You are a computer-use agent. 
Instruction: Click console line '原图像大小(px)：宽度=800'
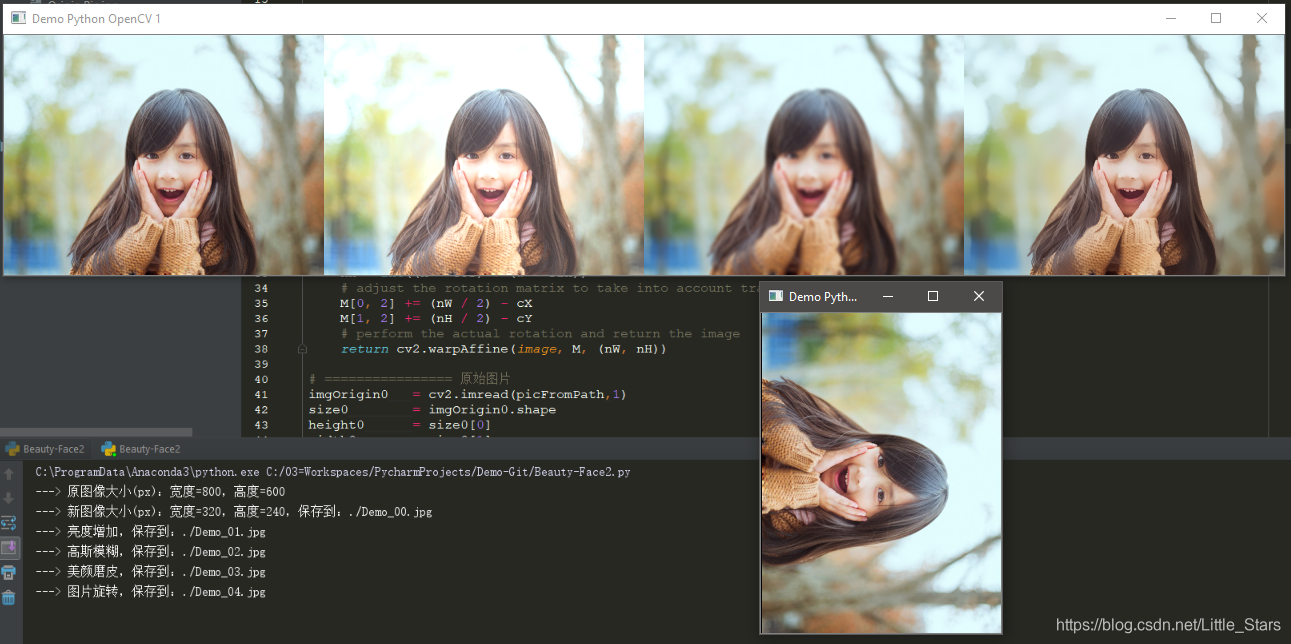click(x=160, y=492)
